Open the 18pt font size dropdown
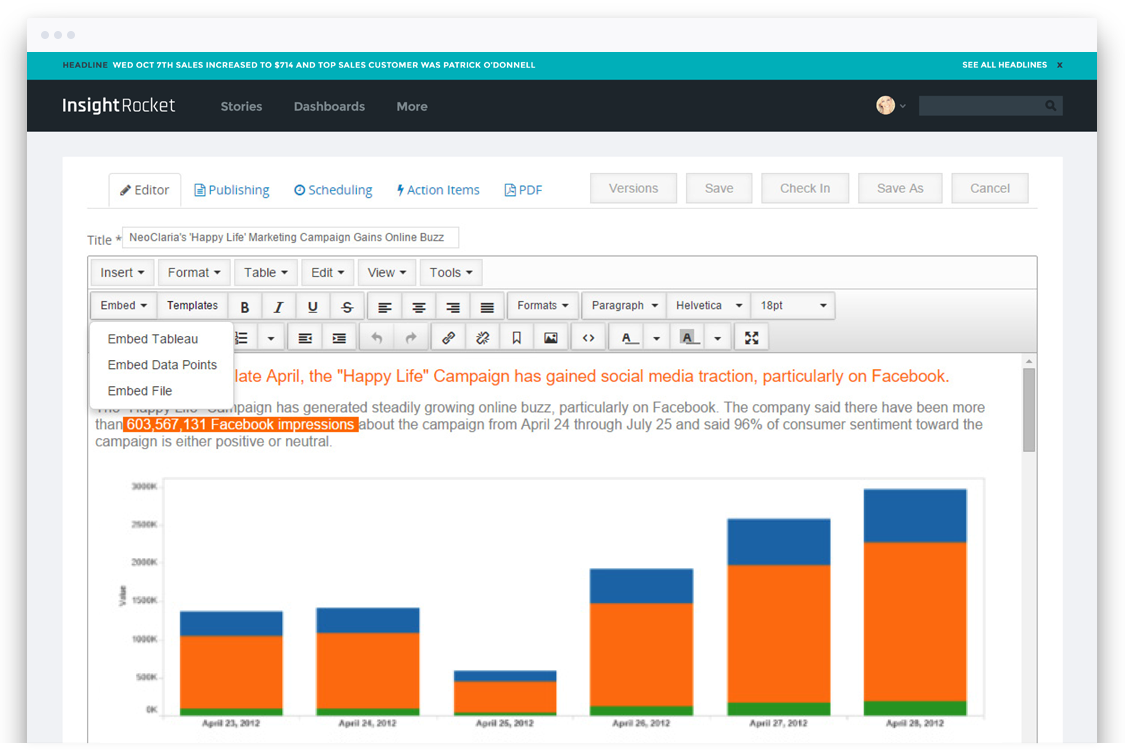The height and width of the screenshot is (750, 1125). click(793, 305)
